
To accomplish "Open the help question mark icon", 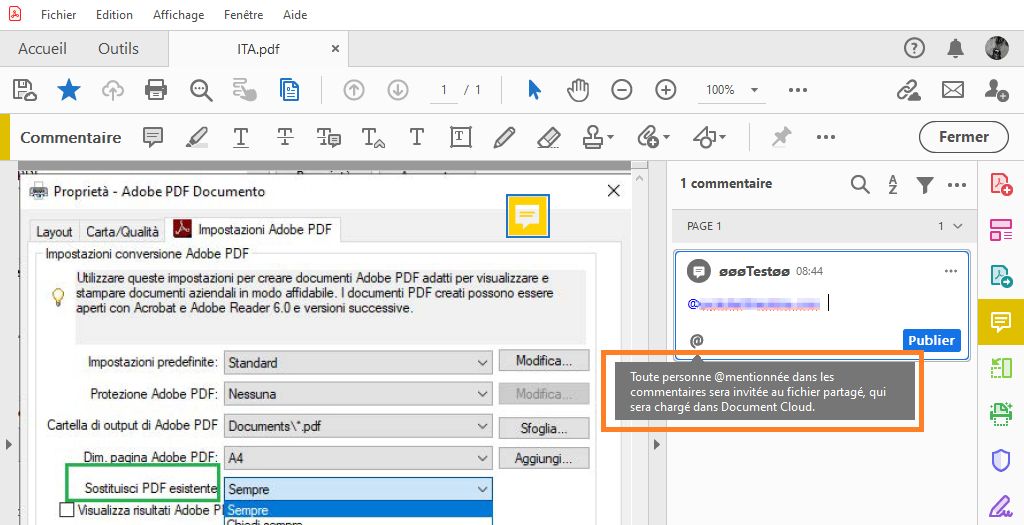I will click(x=914, y=48).
